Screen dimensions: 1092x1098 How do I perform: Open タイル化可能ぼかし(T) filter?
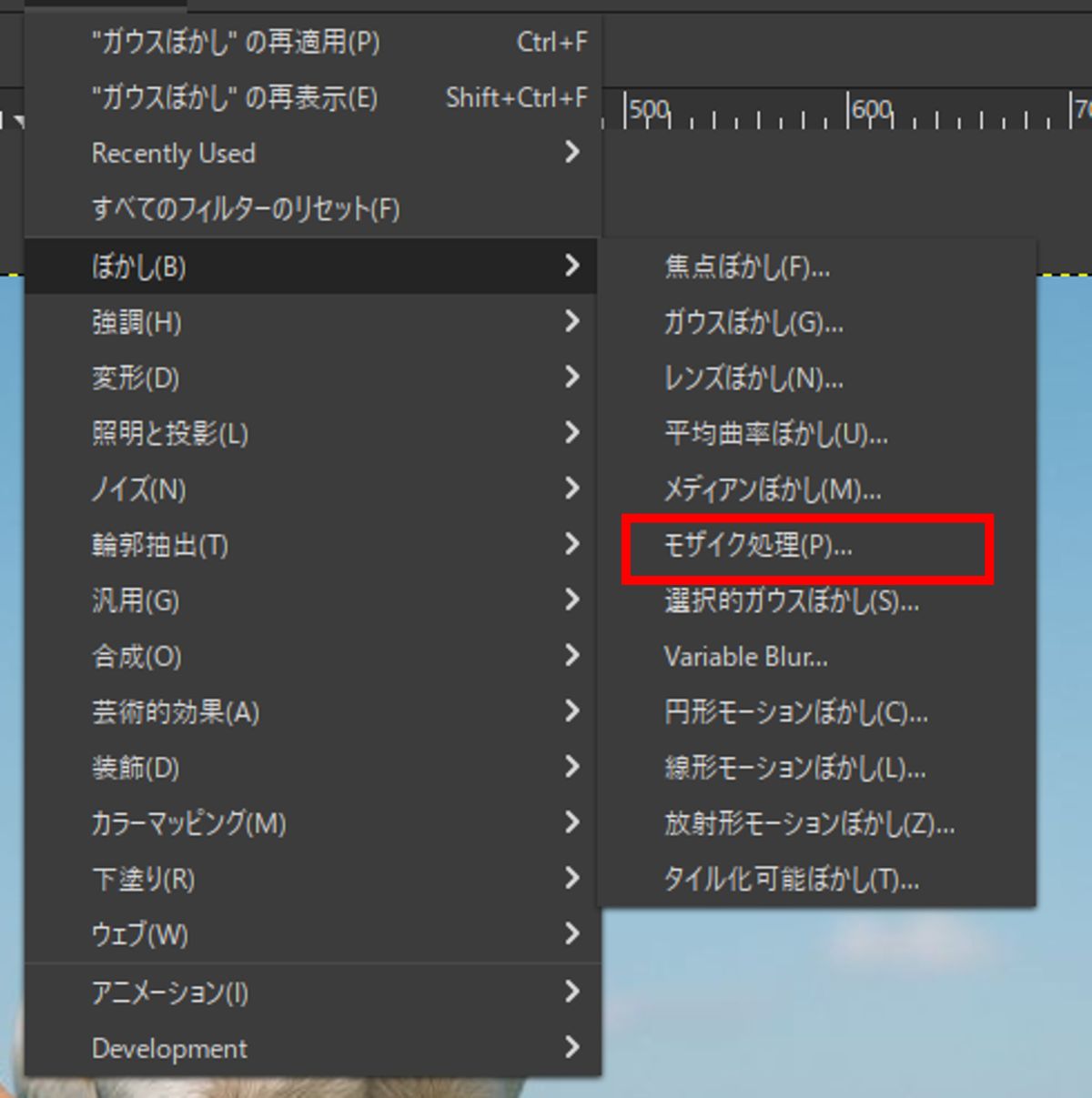pos(791,880)
